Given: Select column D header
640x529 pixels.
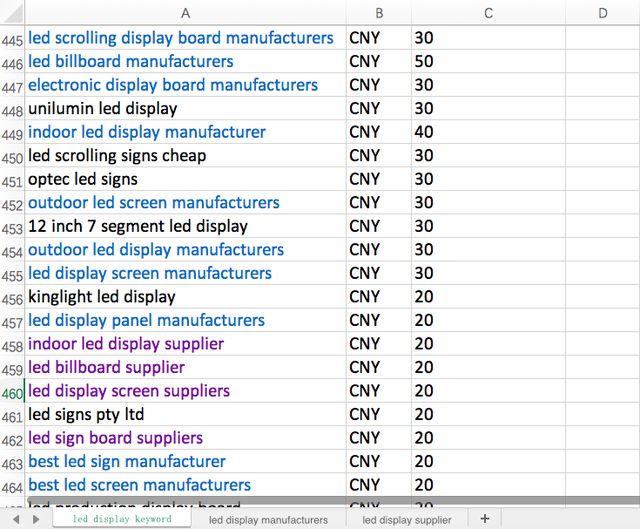Looking at the screenshot, I should (x=603, y=13).
